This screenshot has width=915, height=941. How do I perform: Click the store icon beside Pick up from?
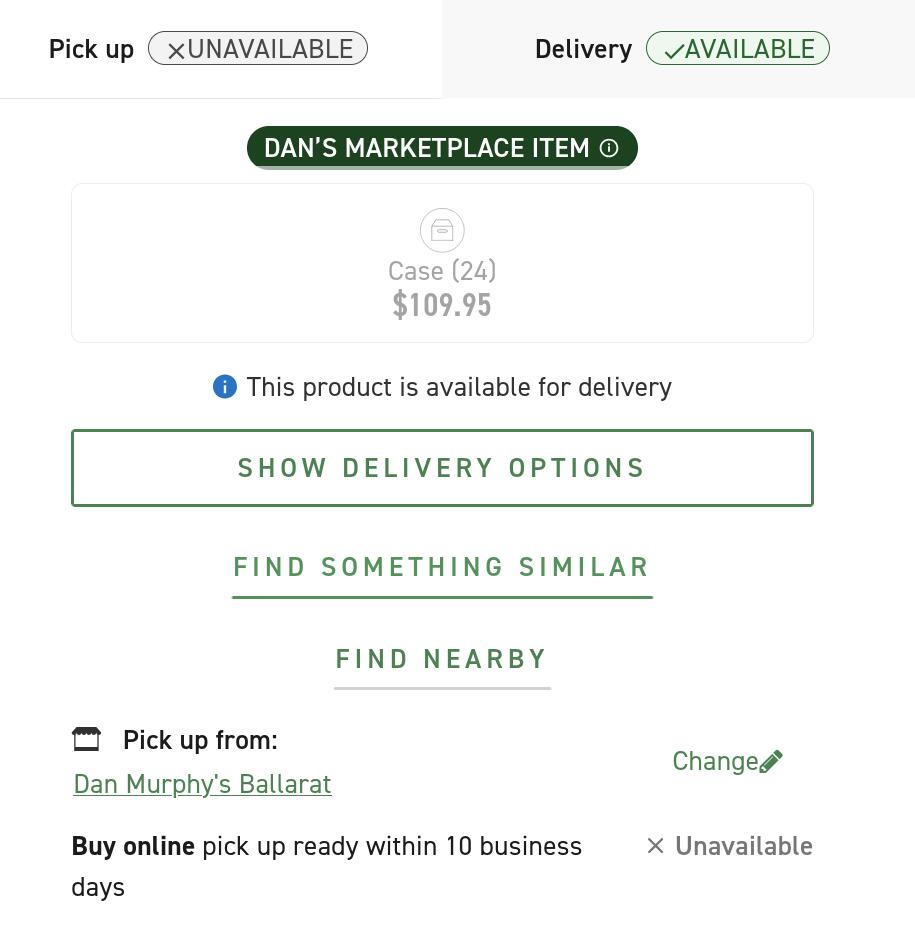coord(87,739)
